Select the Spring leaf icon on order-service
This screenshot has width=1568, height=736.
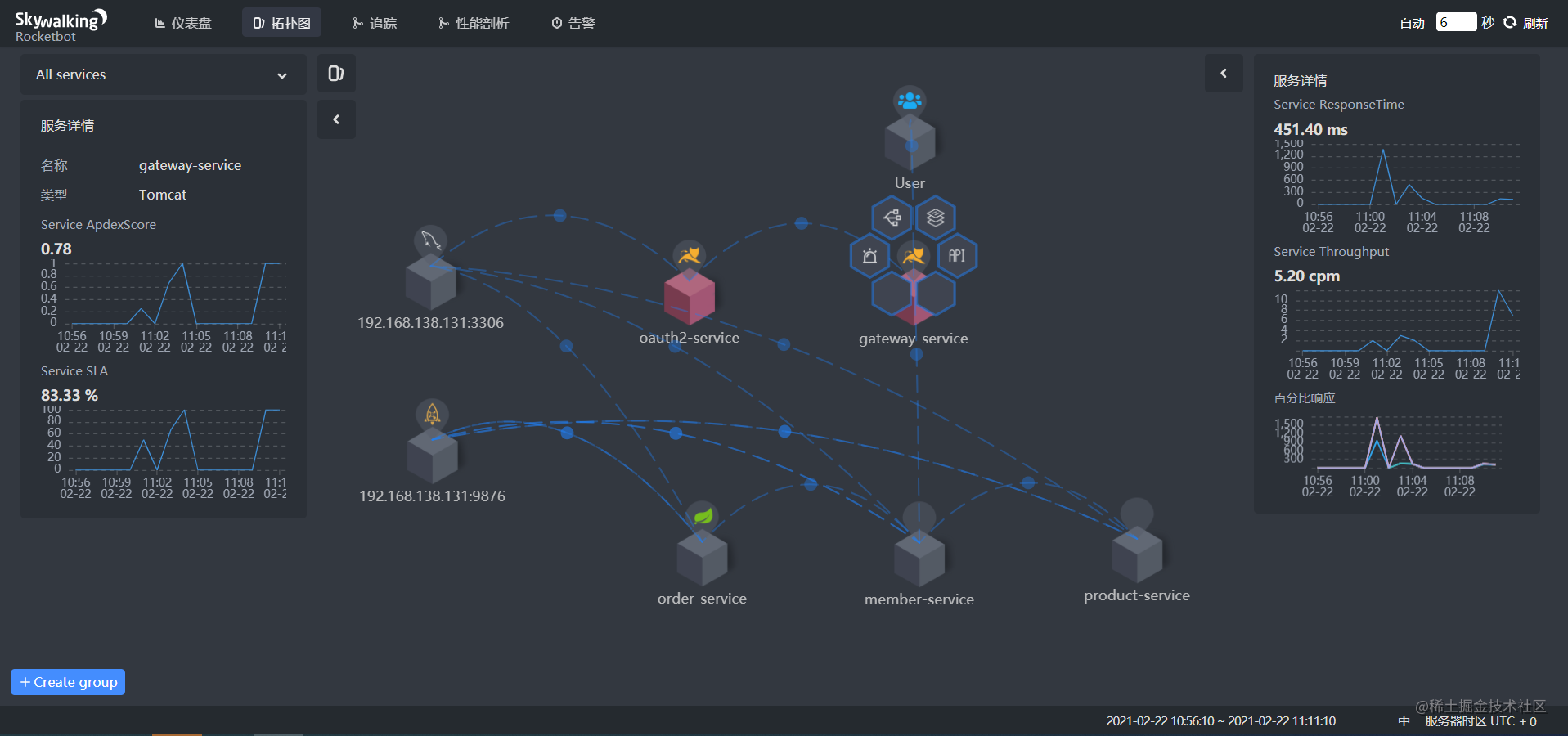click(701, 515)
